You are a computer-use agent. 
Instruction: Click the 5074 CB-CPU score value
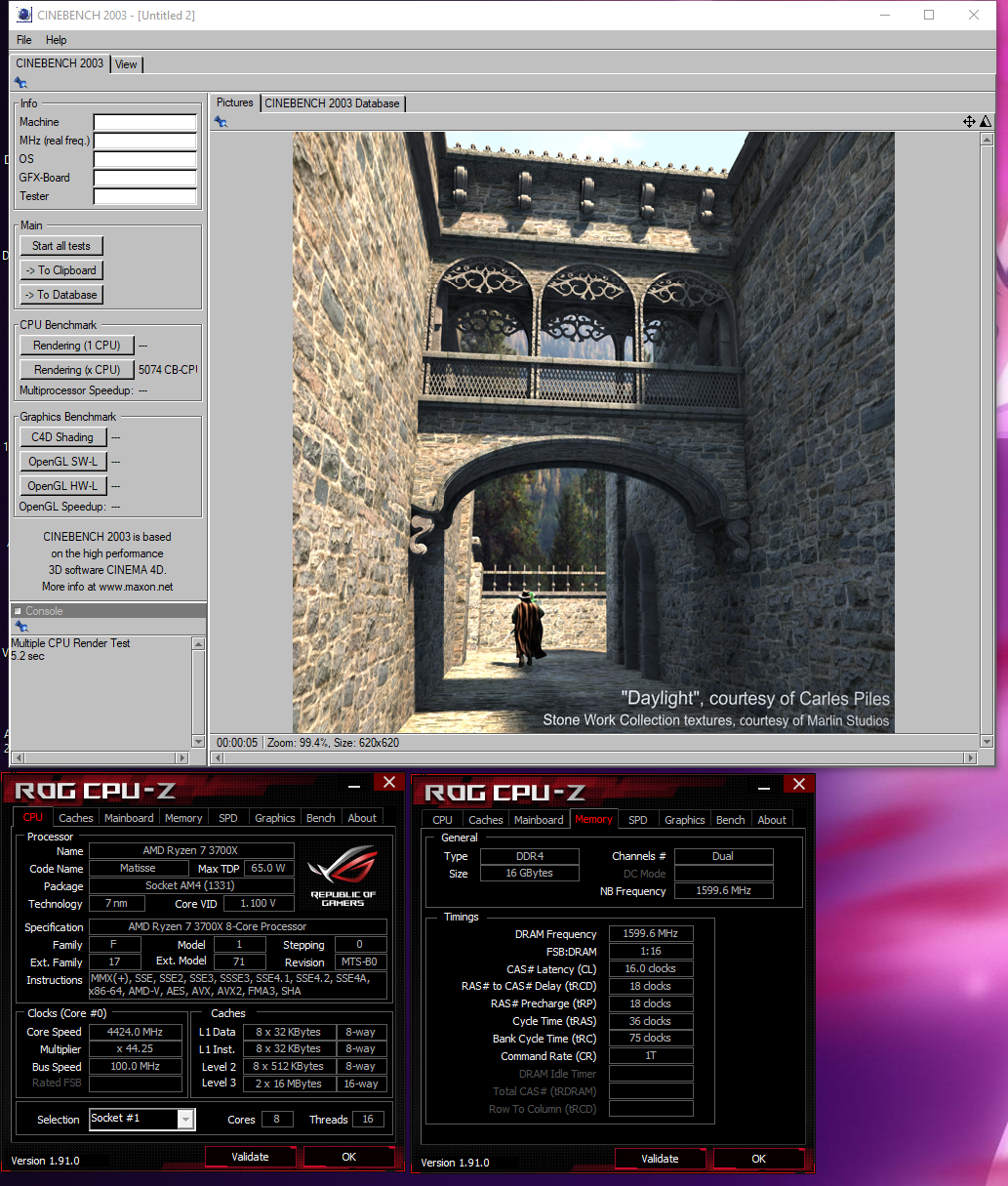tap(168, 370)
